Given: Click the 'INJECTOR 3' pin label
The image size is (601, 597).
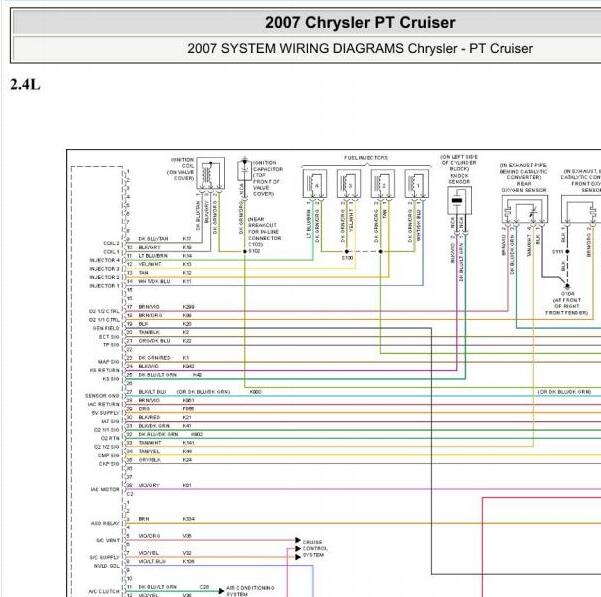Looking at the screenshot, I should (105, 269).
